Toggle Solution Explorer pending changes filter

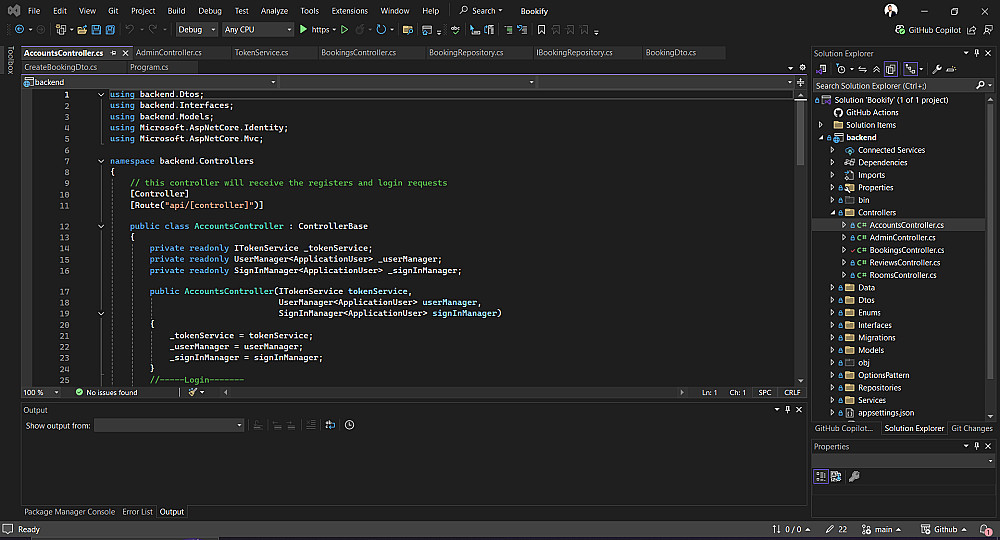pyautogui.click(x=841, y=69)
